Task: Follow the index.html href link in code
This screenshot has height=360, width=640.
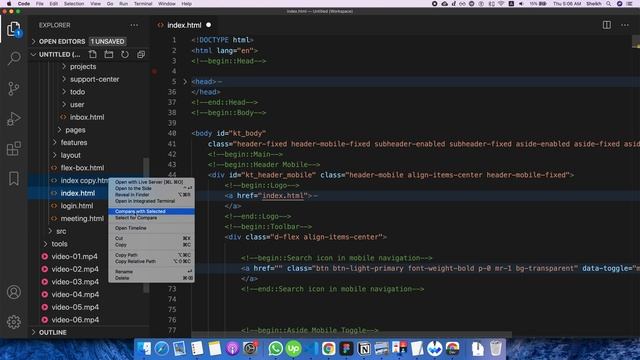Action: point(283,196)
